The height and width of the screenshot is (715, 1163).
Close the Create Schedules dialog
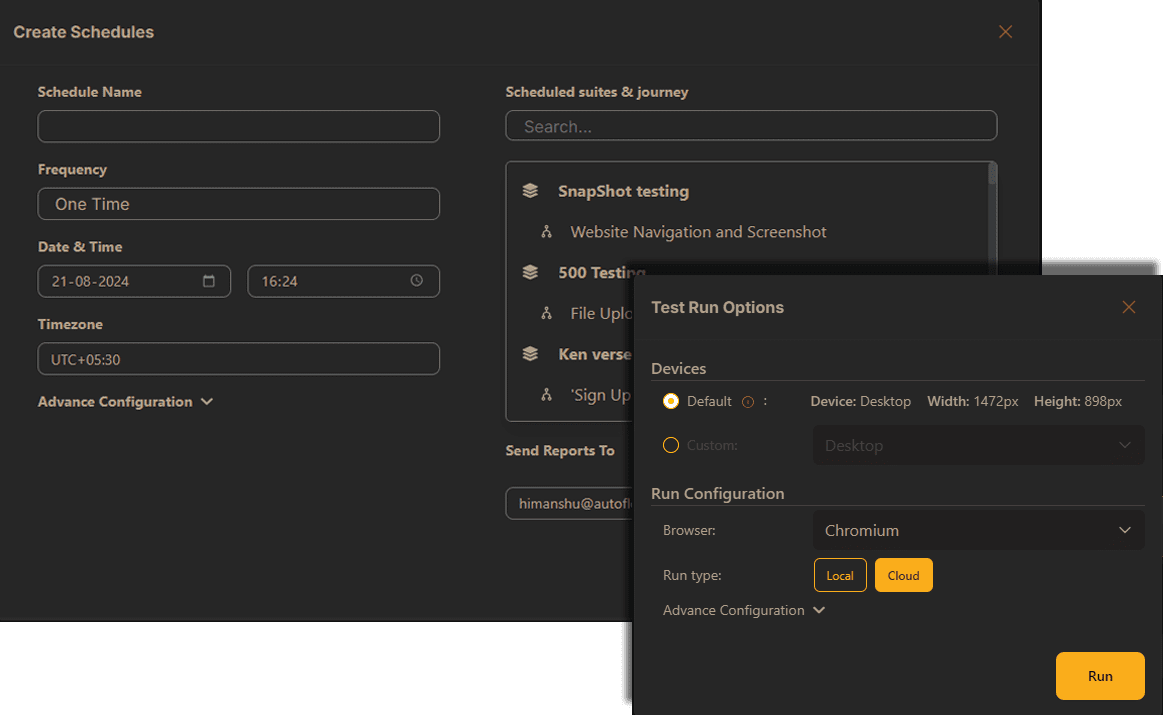pos(1005,32)
